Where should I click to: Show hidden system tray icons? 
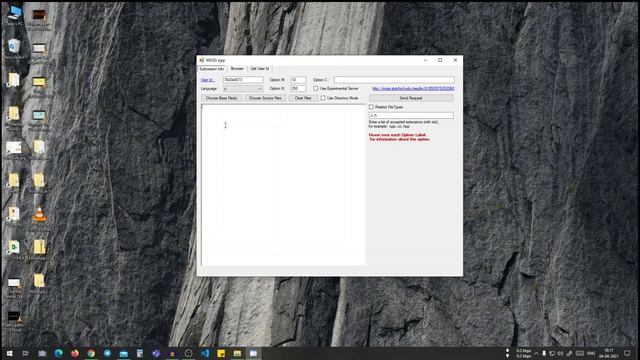(x=536, y=353)
